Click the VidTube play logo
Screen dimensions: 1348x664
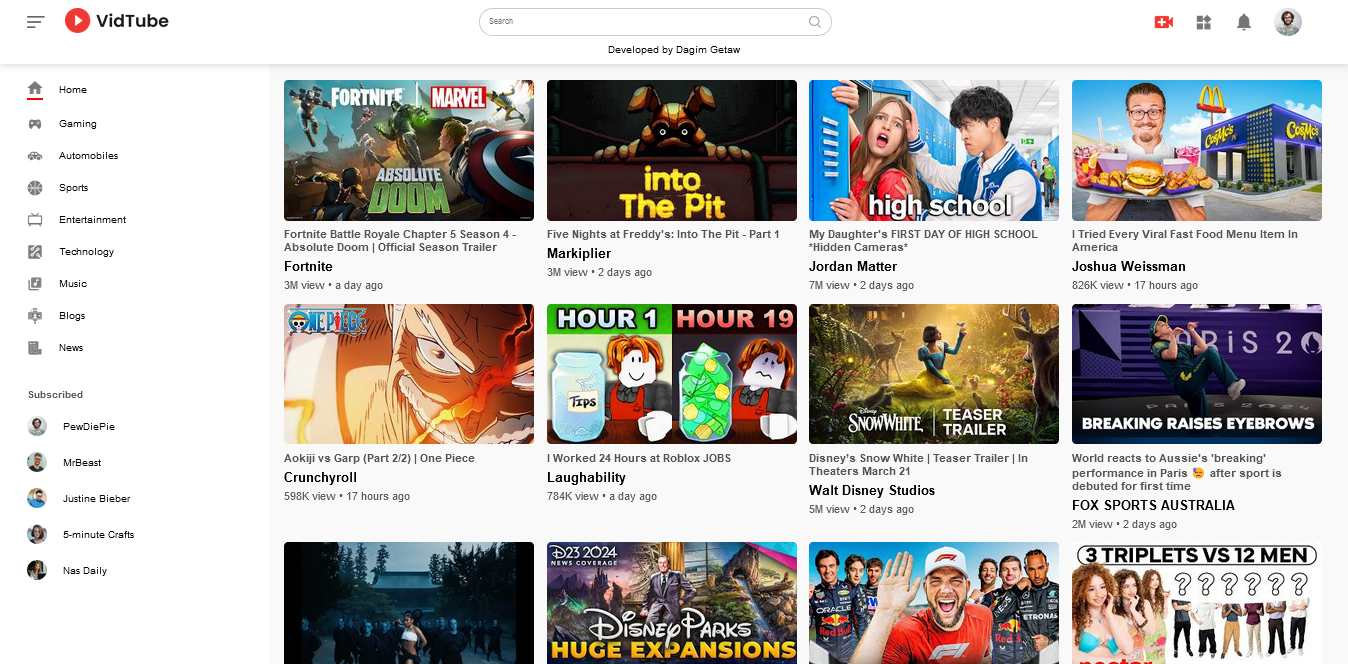point(77,20)
